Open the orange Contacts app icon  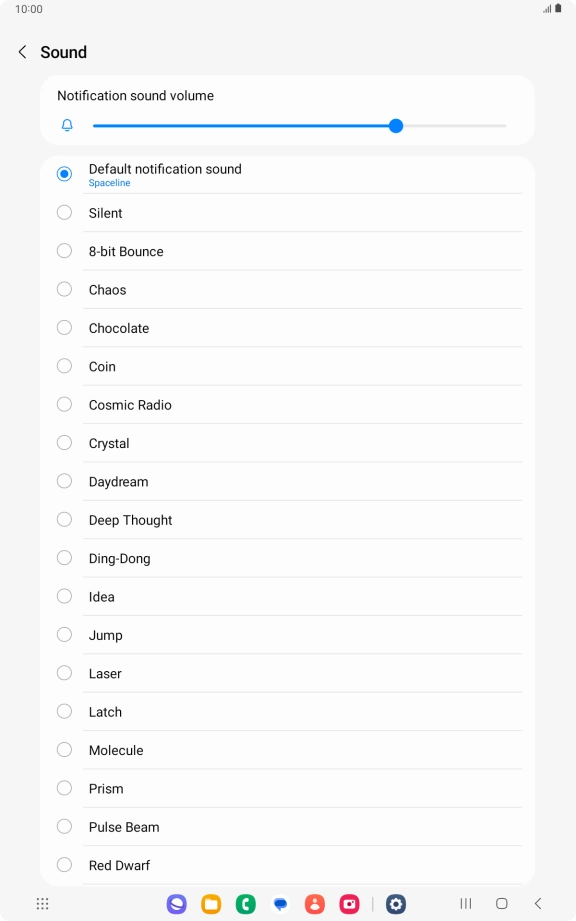tap(315, 903)
